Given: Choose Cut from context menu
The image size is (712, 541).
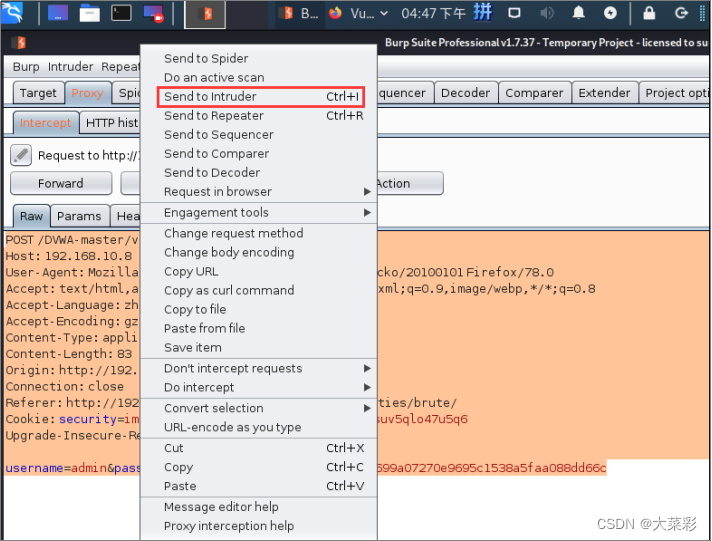Looking at the screenshot, I should pyautogui.click(x=259, y=448).
